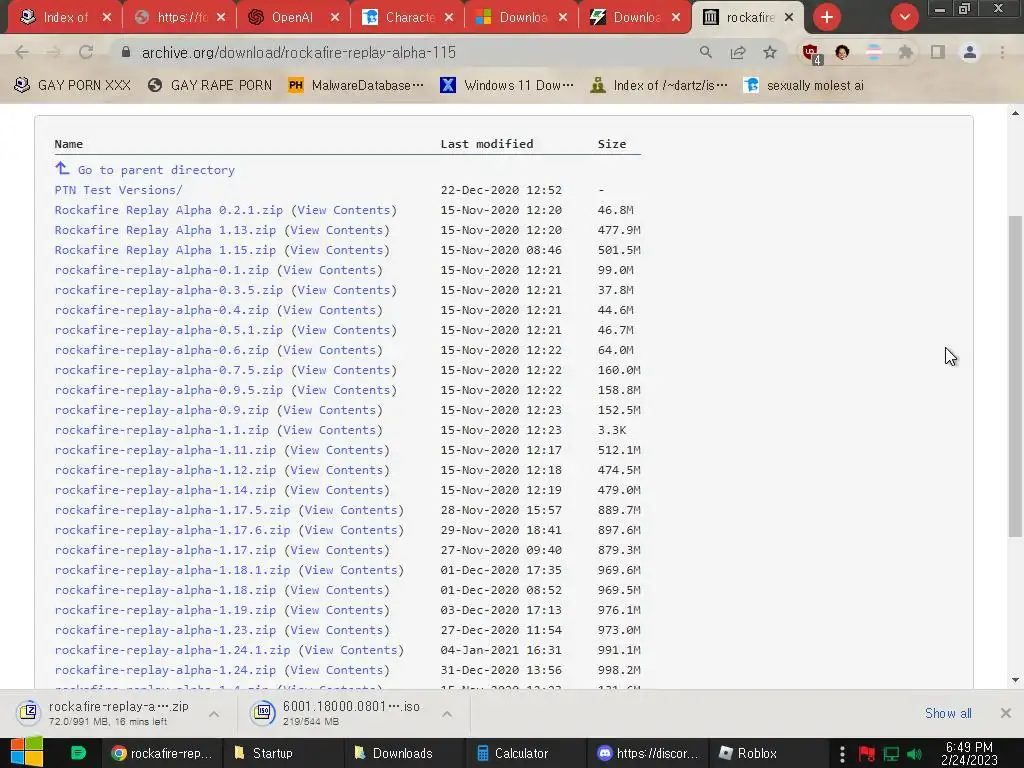Reload the archive.org page

click(x=86, y=52)
